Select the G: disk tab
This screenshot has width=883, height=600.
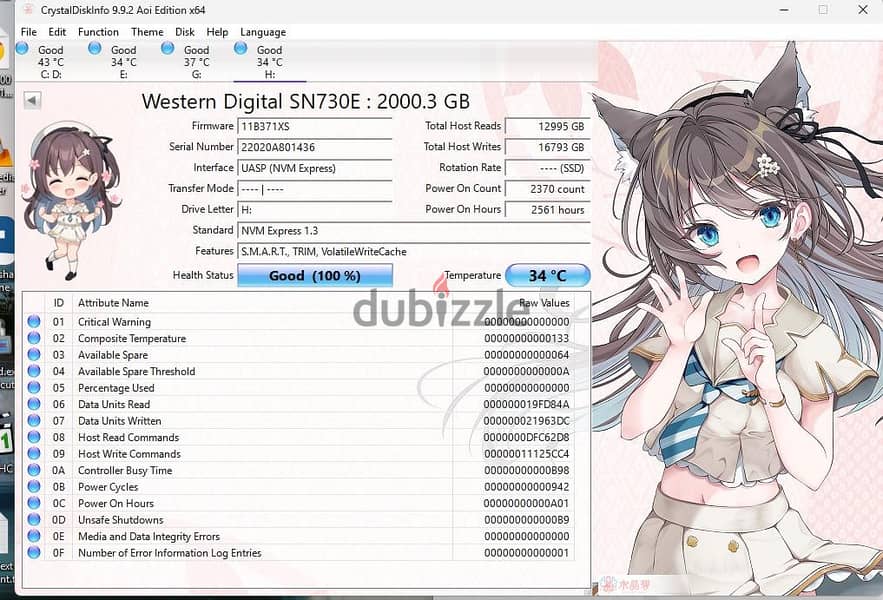(196, 62)
